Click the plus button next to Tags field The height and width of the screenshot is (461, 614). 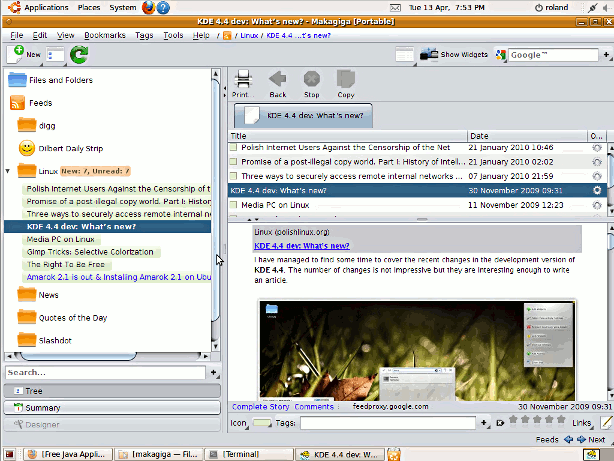(x=485, y=423)
